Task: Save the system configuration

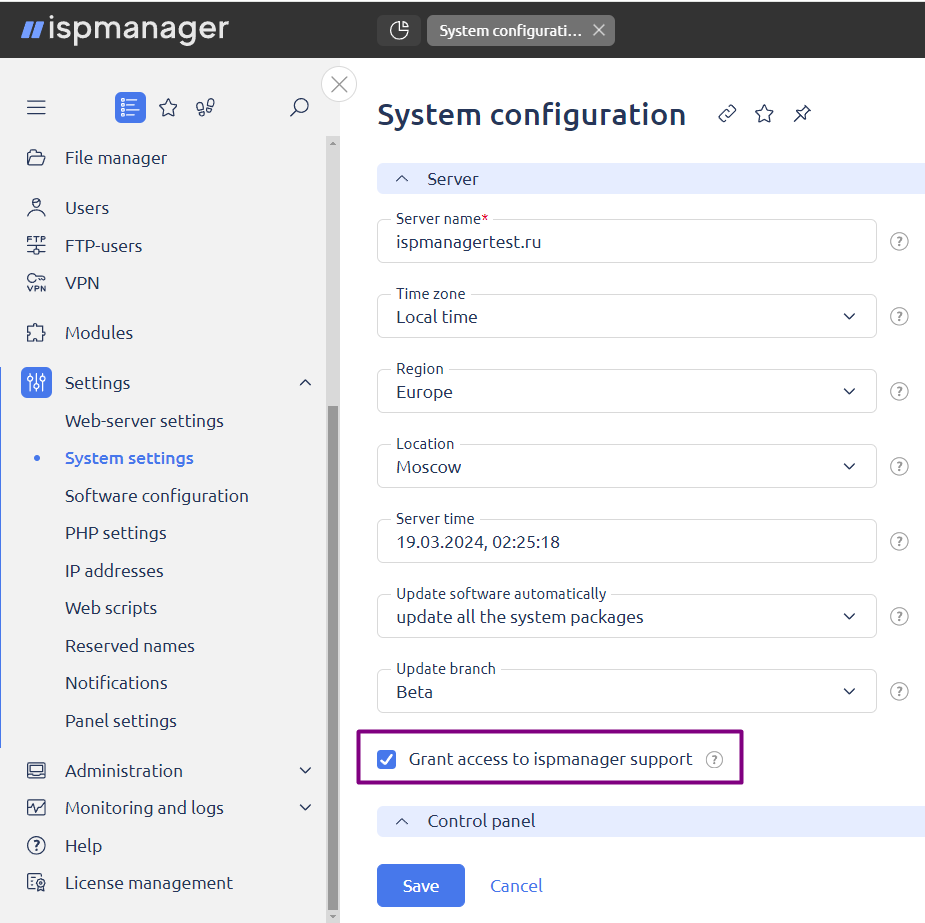Action: coord(421,885)
